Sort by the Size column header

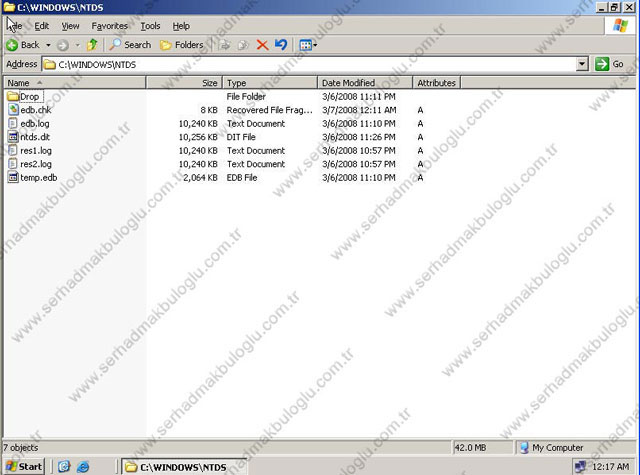coord(184,83)
